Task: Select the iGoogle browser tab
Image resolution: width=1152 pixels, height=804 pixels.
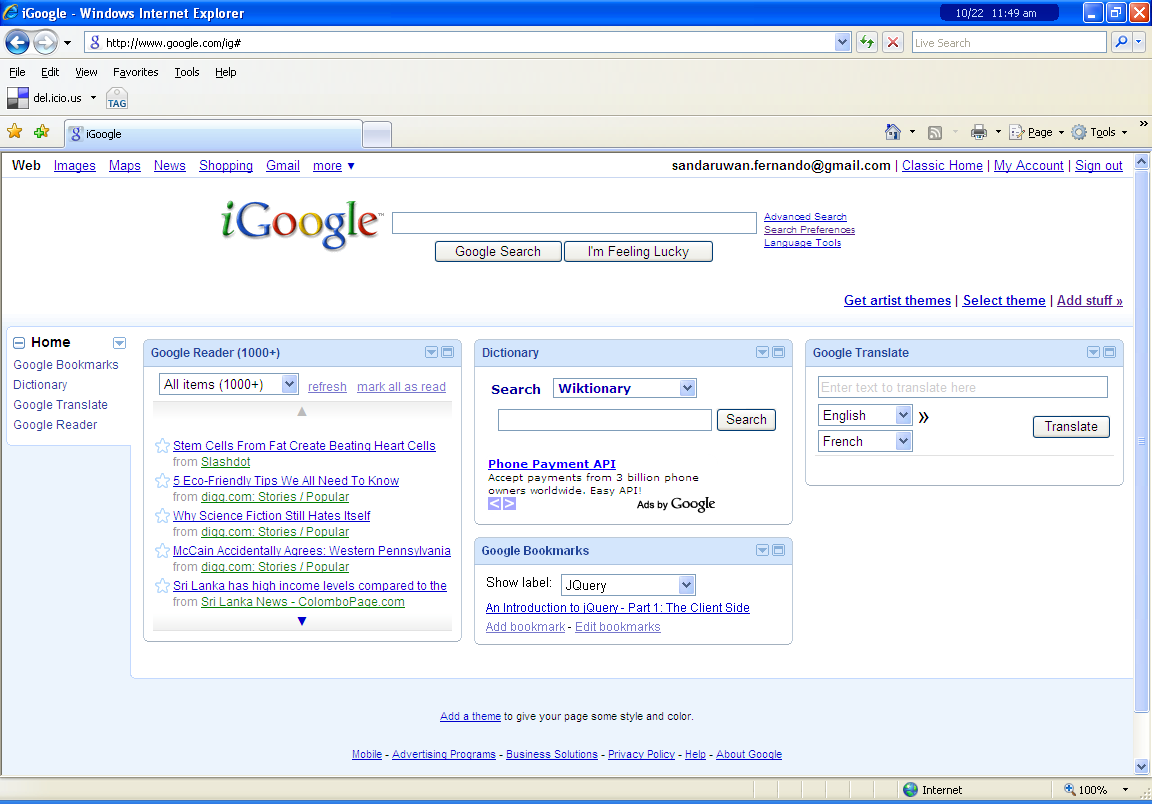Action: (x=214, y=134)
